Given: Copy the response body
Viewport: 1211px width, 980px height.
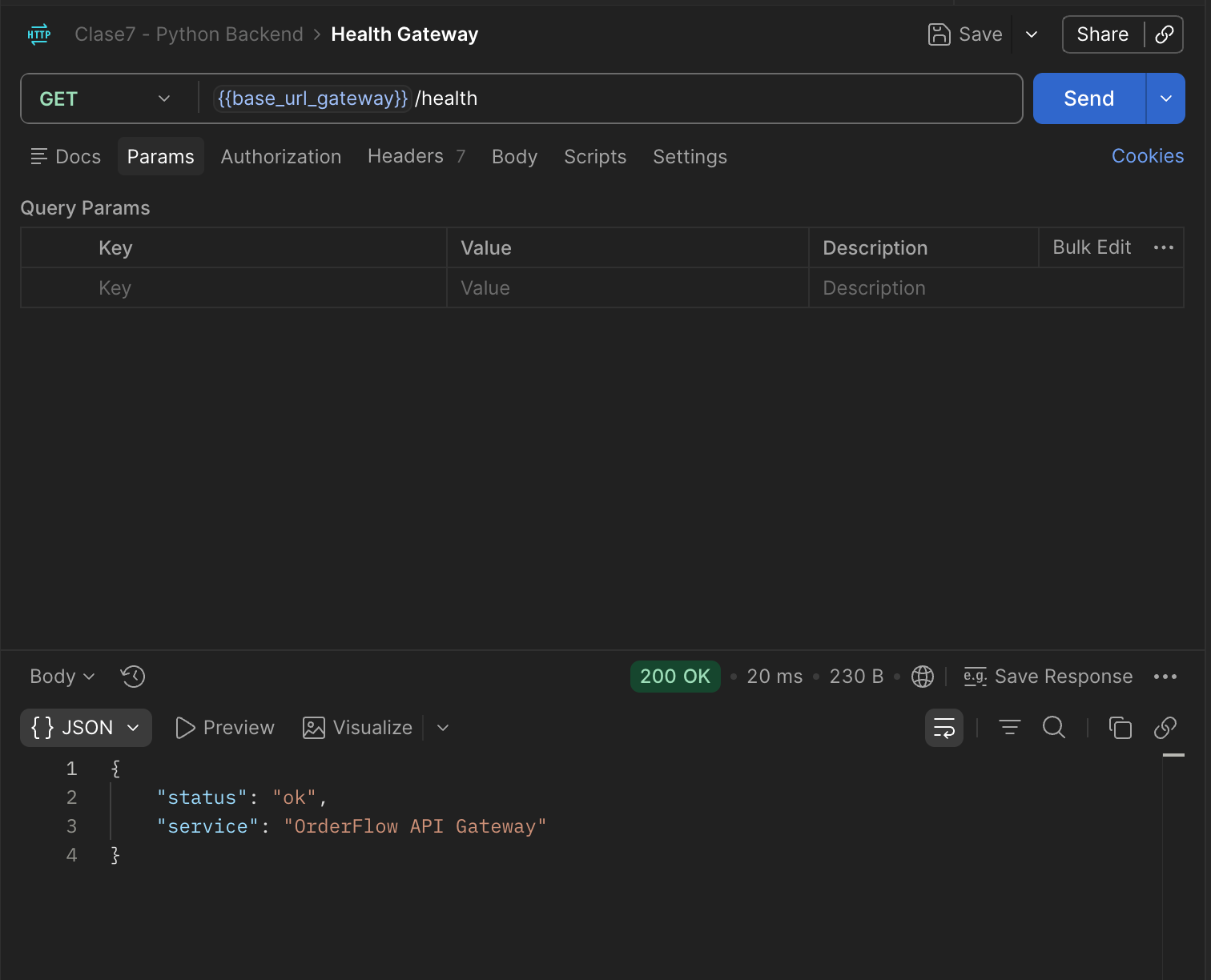Looking at the screenshot, I should tap(1120, 728).
